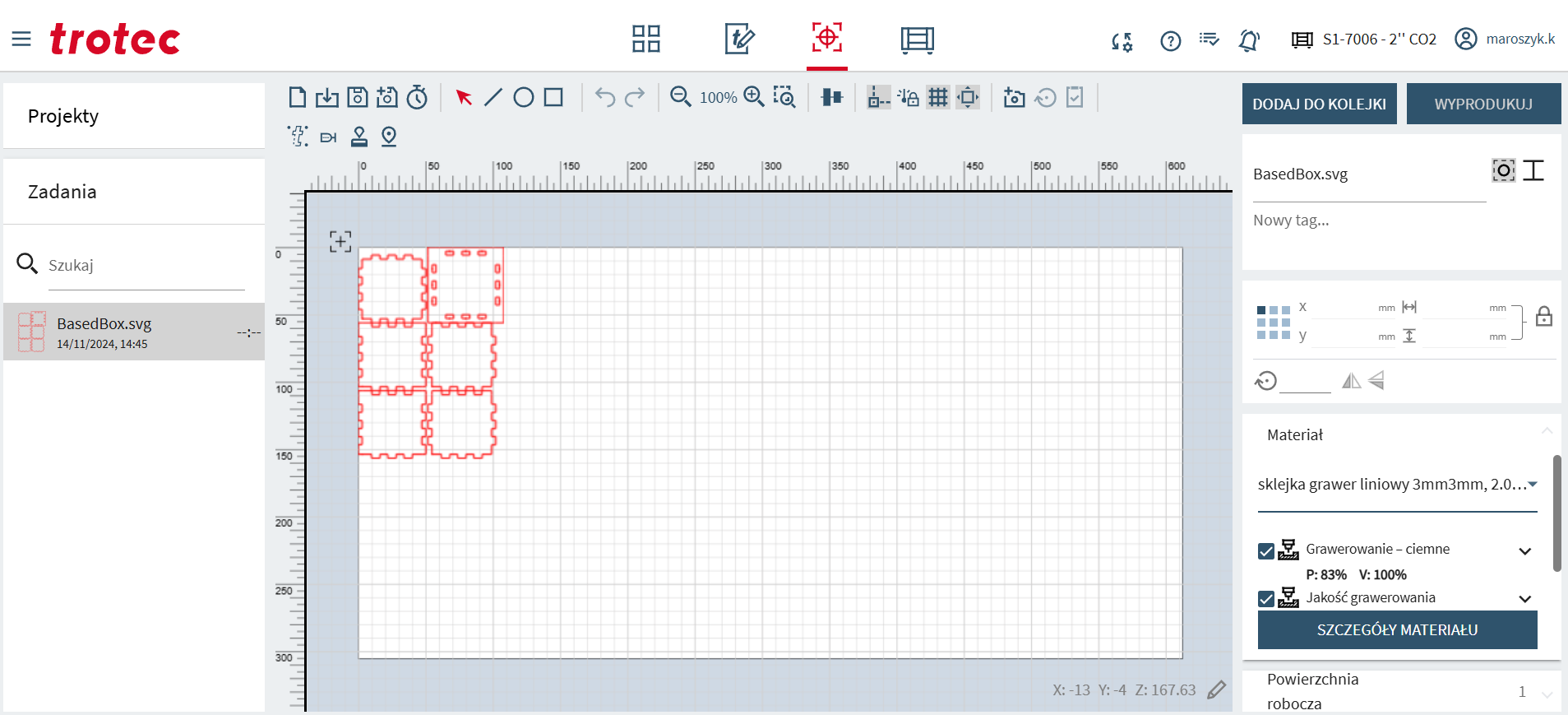Expand Powierzchnia robocza panel

(x=1547, y=694)
